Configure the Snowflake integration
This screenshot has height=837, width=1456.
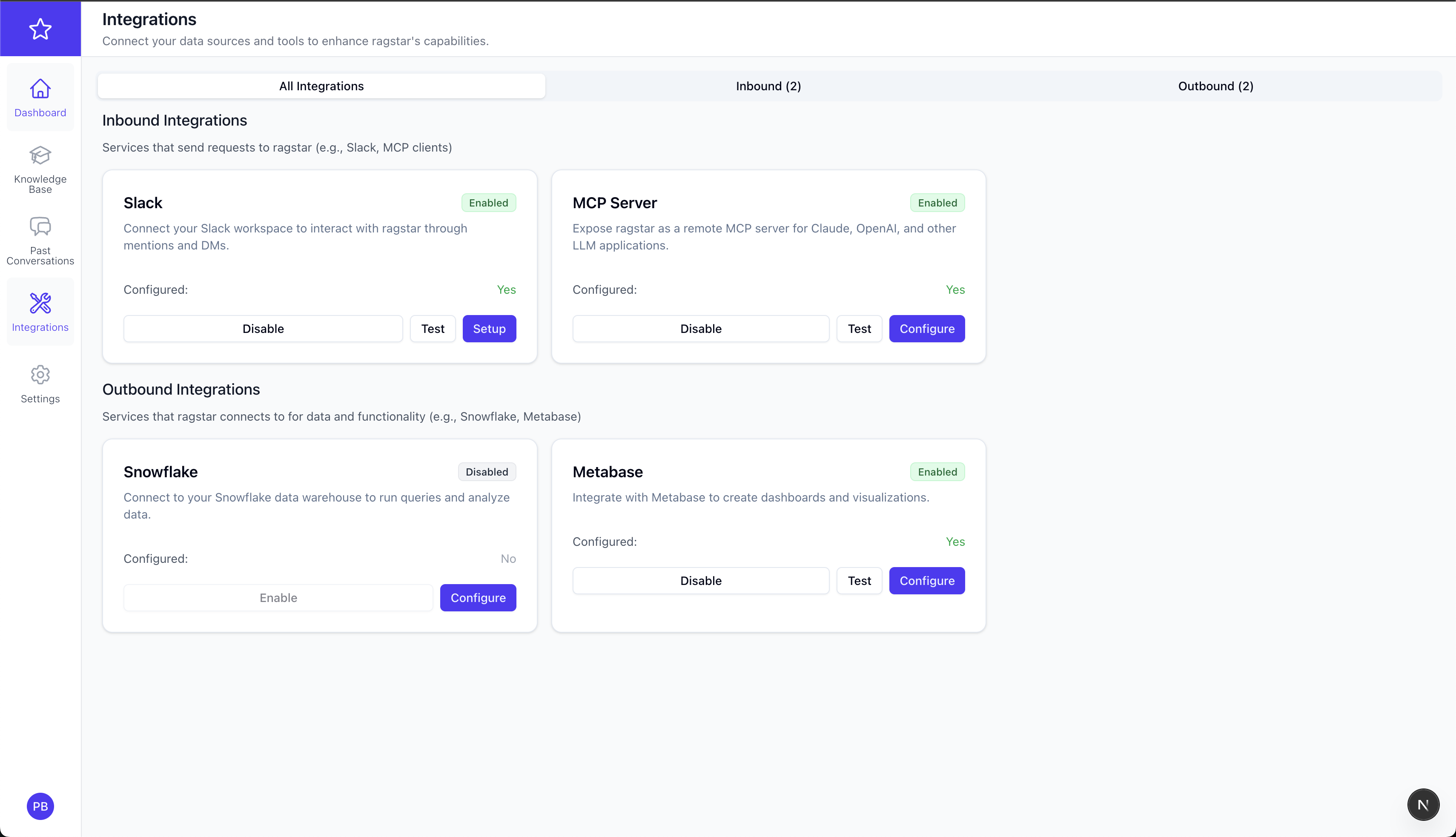(478, 598)
